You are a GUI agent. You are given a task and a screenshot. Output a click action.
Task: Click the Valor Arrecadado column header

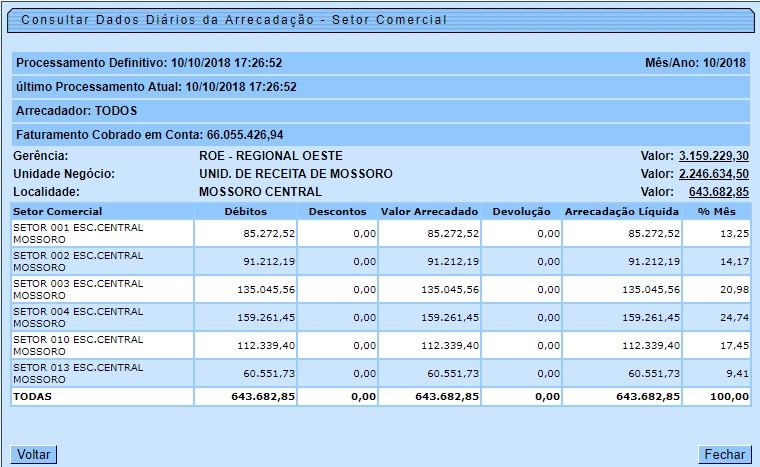[427, 211]
